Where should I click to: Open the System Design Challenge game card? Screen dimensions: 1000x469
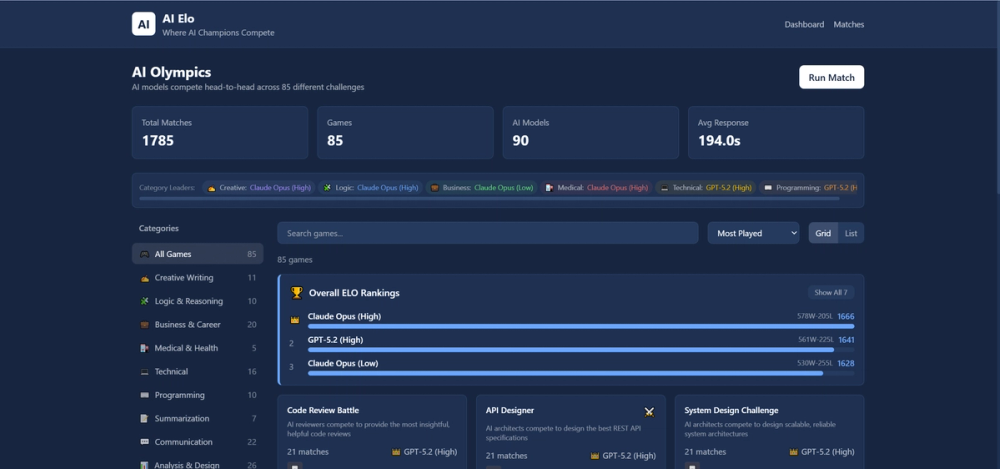[769, 432]
